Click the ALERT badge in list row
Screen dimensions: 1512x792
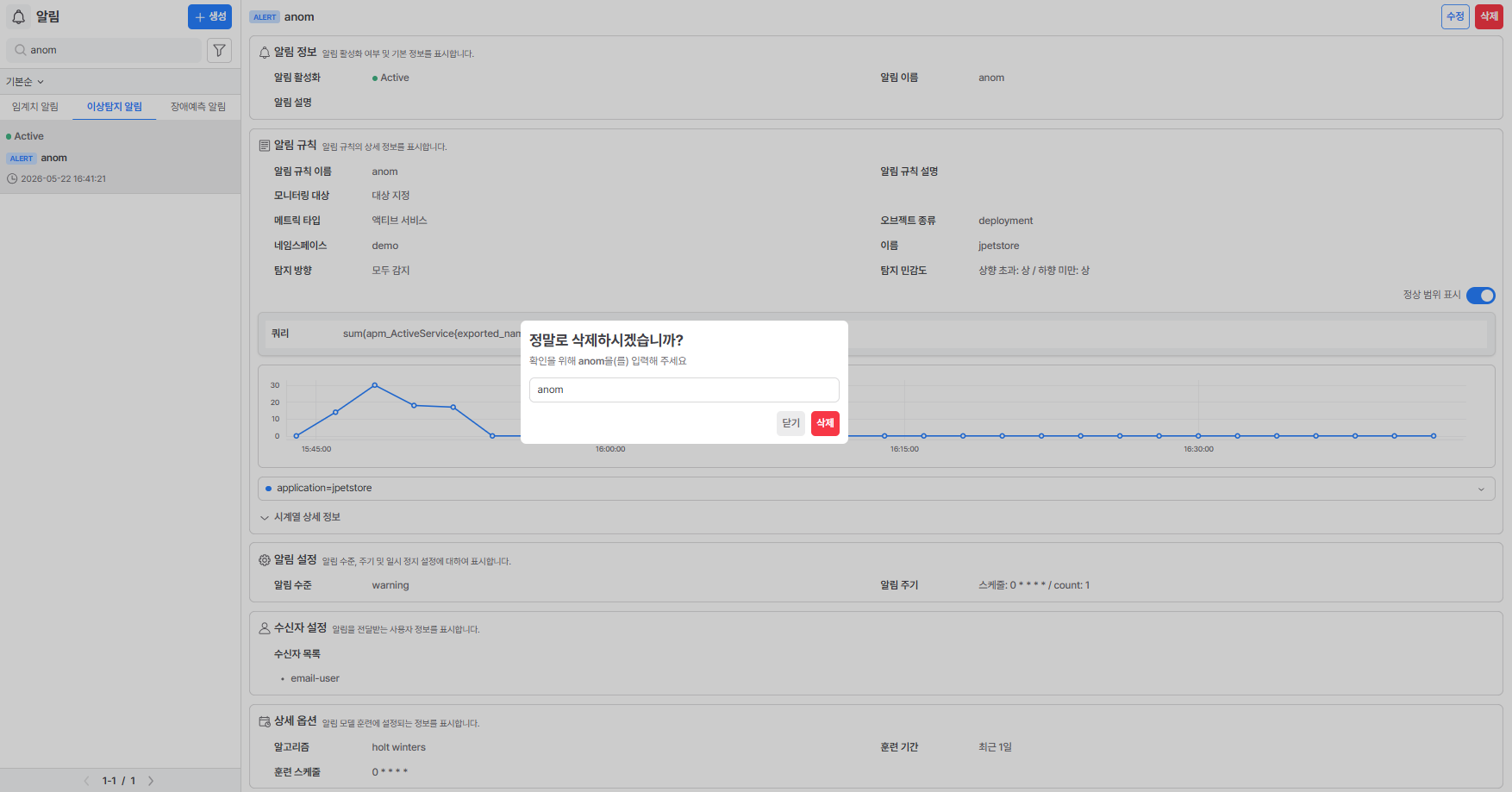pyautogui.click(x=22, y=159)
